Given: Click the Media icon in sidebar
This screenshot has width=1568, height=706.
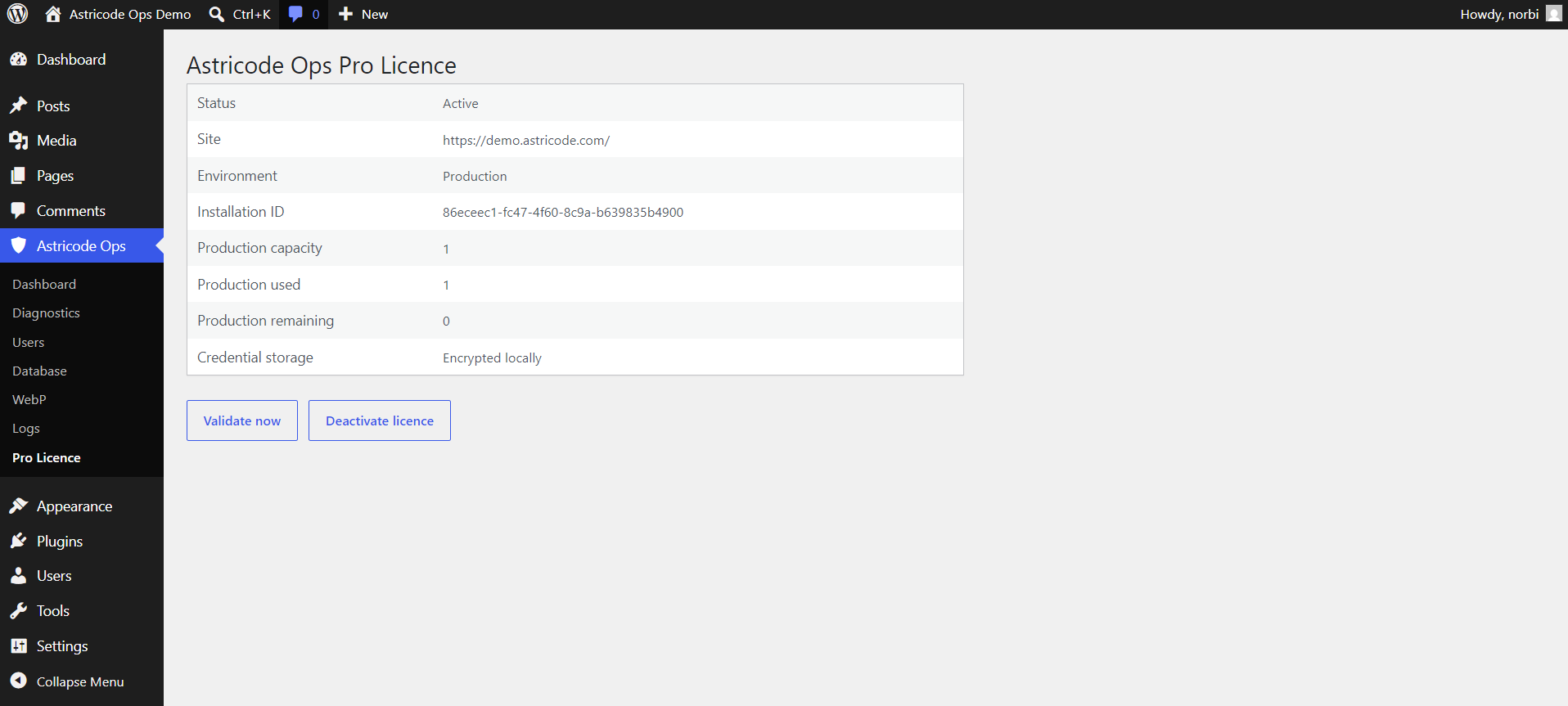Looking at the screenshot, I should pyautogui.click(x=18, y=141).
